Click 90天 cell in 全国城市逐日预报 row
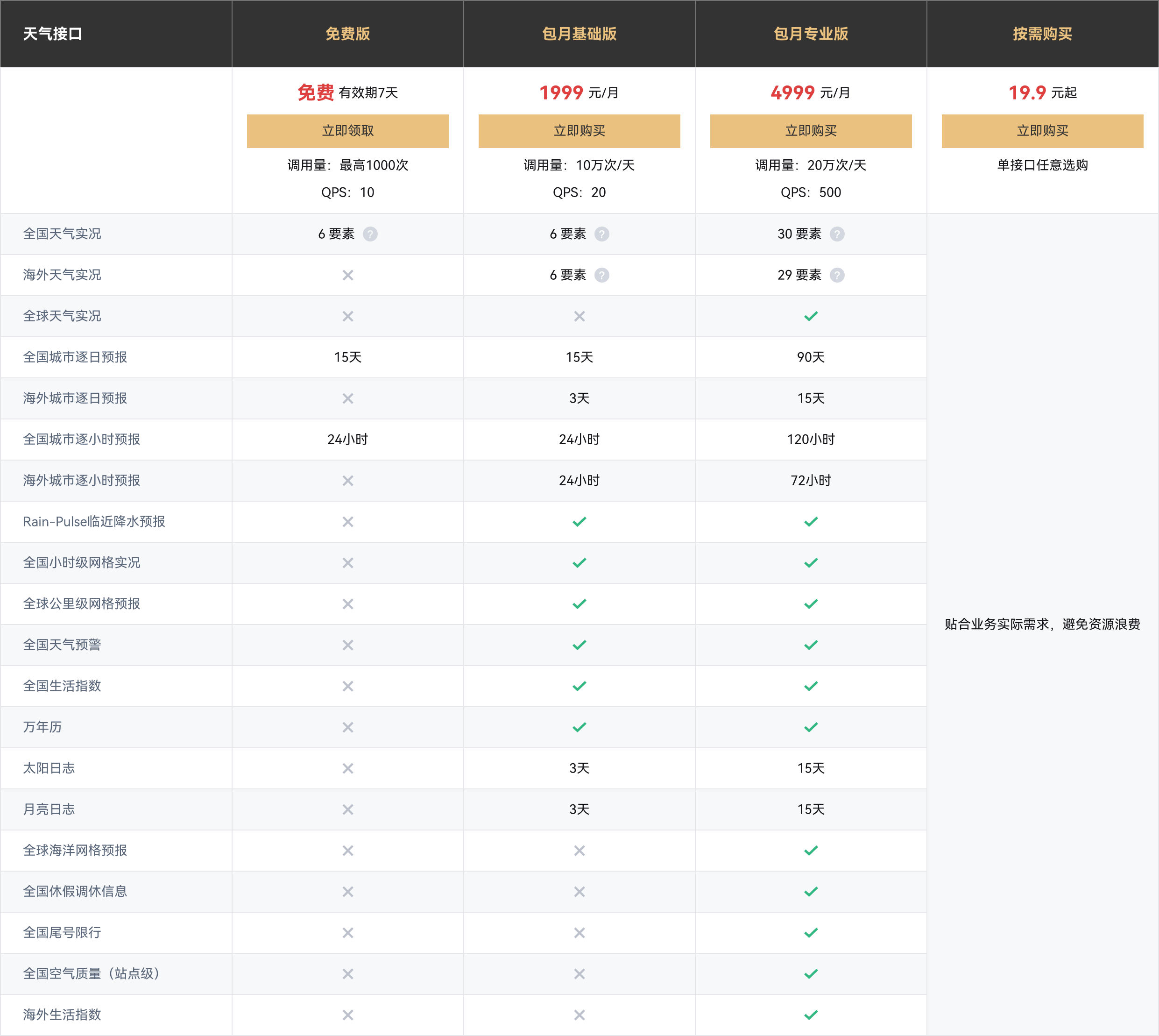The image size is (1159, 1036). (811, 357)
